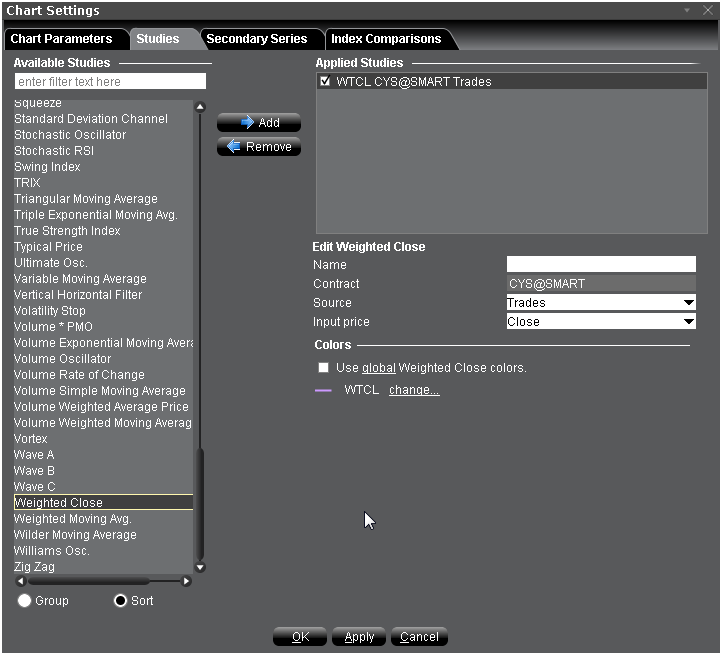Open the Index Comparisons tab
The image size is (722, 655).
386,39
